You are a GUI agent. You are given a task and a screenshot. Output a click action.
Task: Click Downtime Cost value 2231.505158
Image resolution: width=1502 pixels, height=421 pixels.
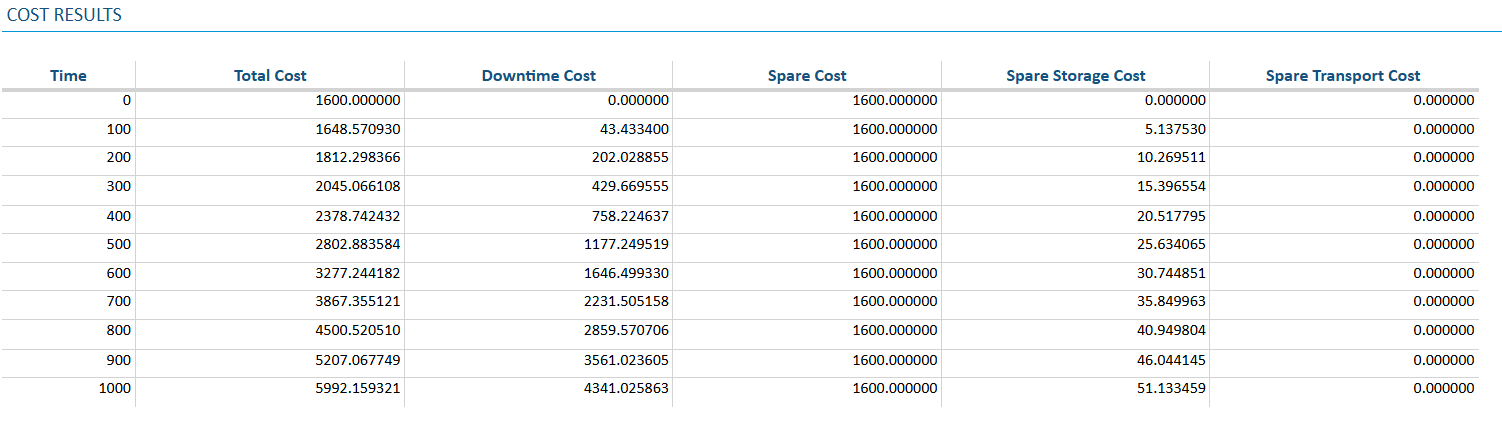coord(626,302)
